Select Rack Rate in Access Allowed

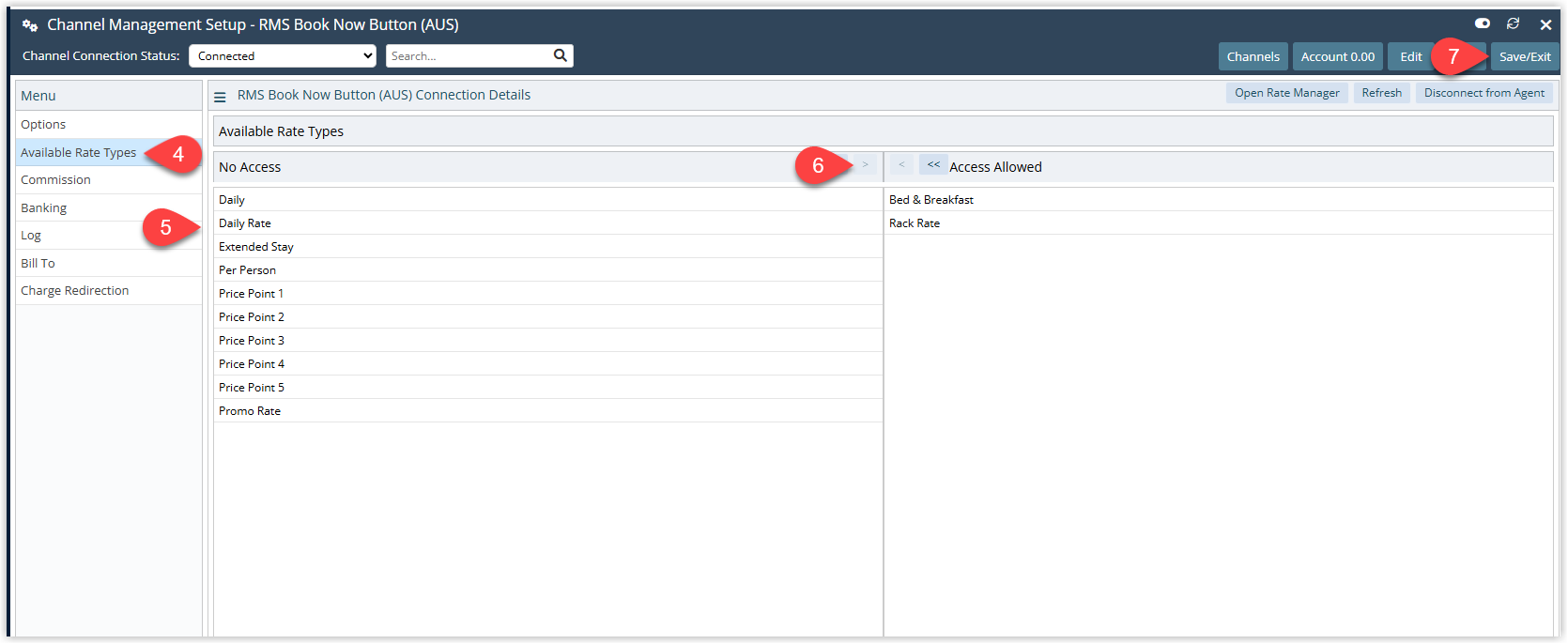click(x=1219, y=222)
